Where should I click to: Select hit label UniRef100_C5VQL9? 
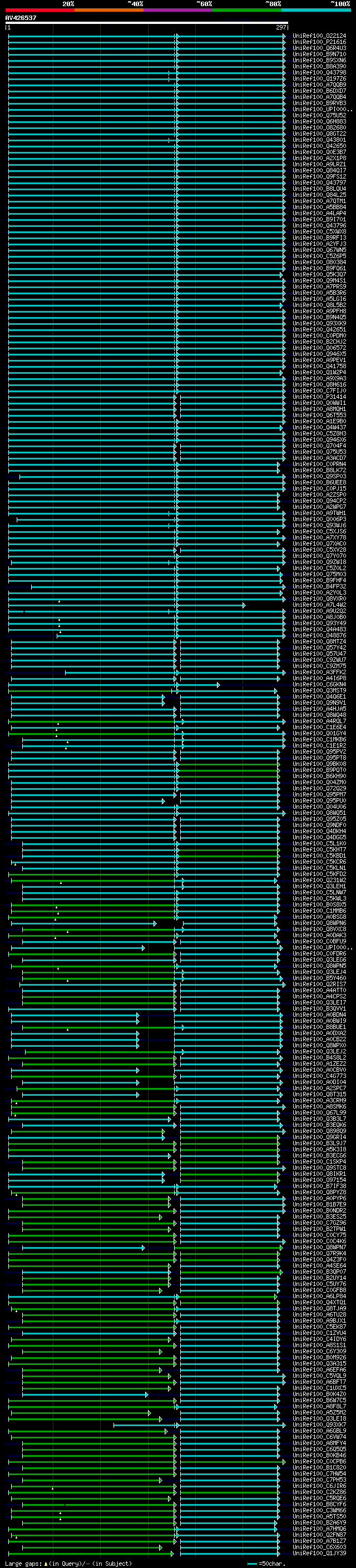pyautogui.click(x=319, y=1376)
